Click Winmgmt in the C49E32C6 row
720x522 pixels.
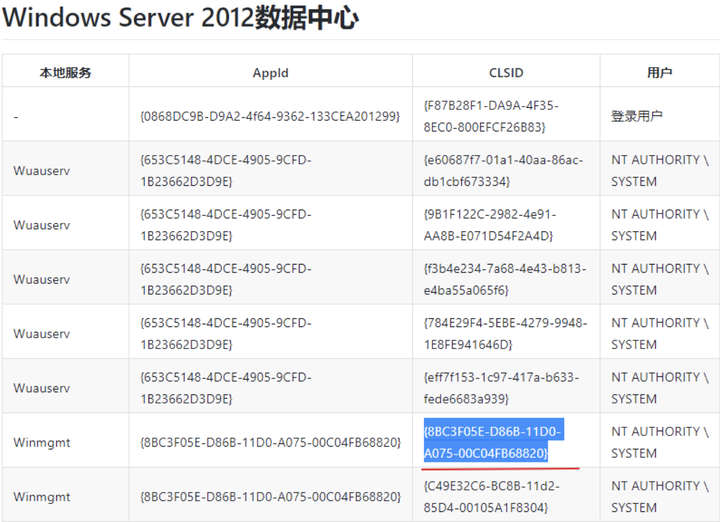(42, 497)
